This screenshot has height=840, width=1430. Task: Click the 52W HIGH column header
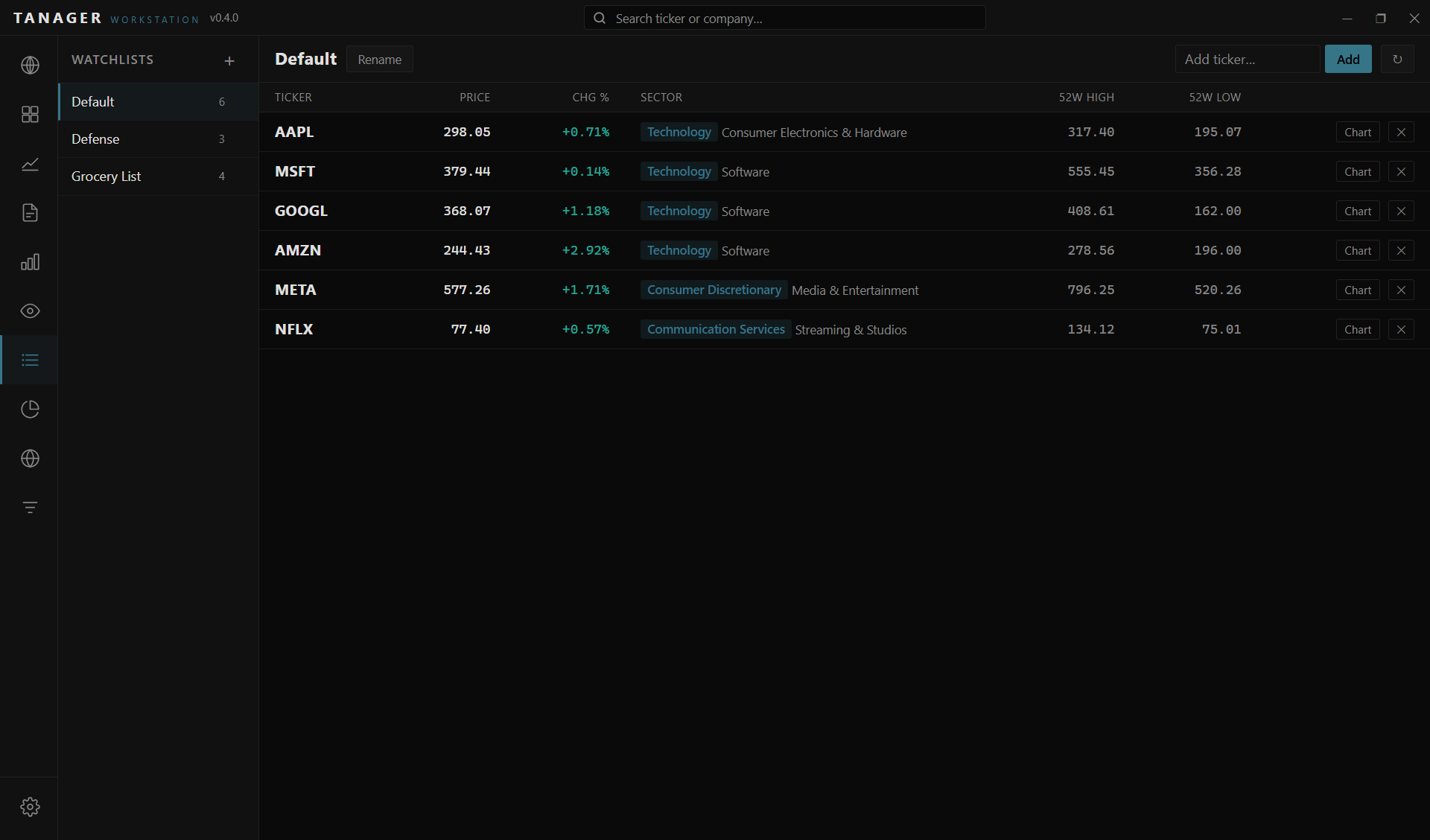[1087, 98]
